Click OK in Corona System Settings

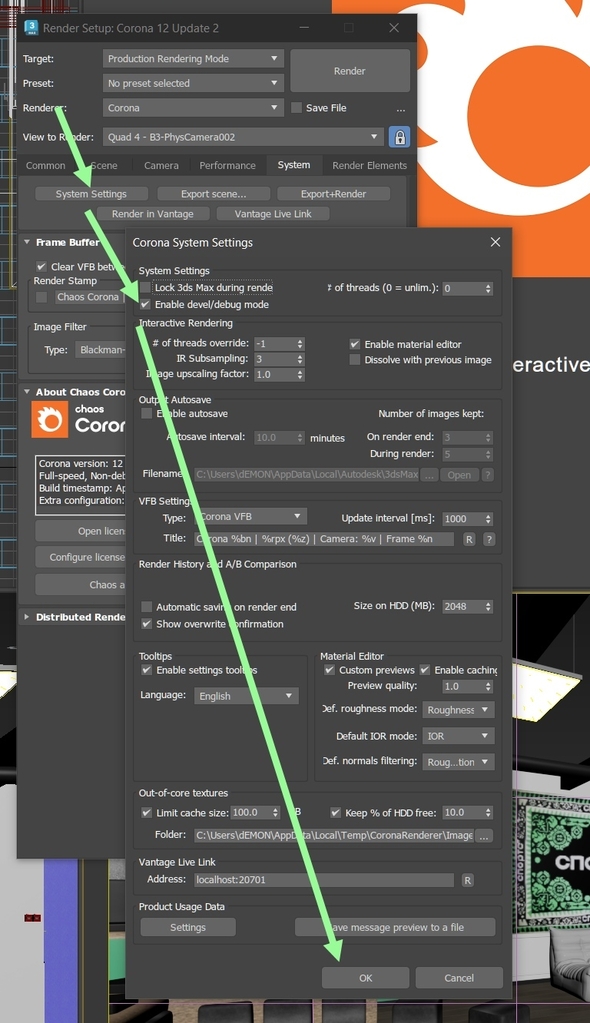(365, 978)
